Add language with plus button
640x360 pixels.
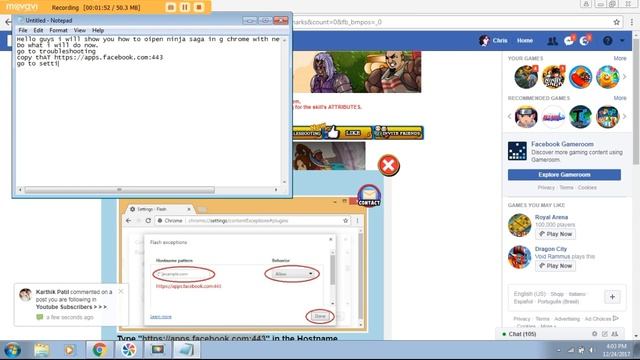point(612,297)
